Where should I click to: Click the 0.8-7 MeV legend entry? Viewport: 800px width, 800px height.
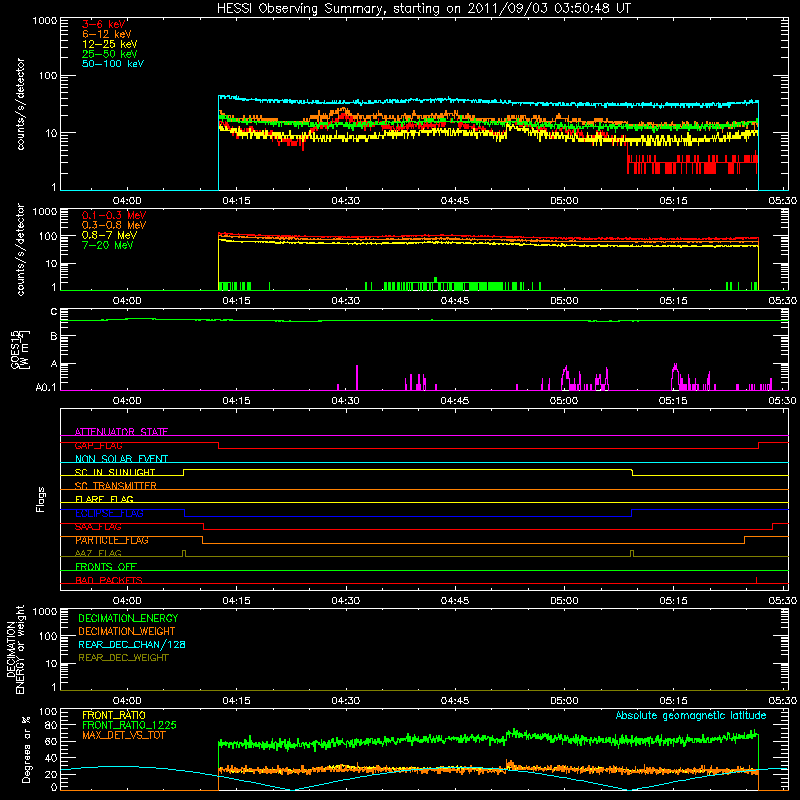109,235
